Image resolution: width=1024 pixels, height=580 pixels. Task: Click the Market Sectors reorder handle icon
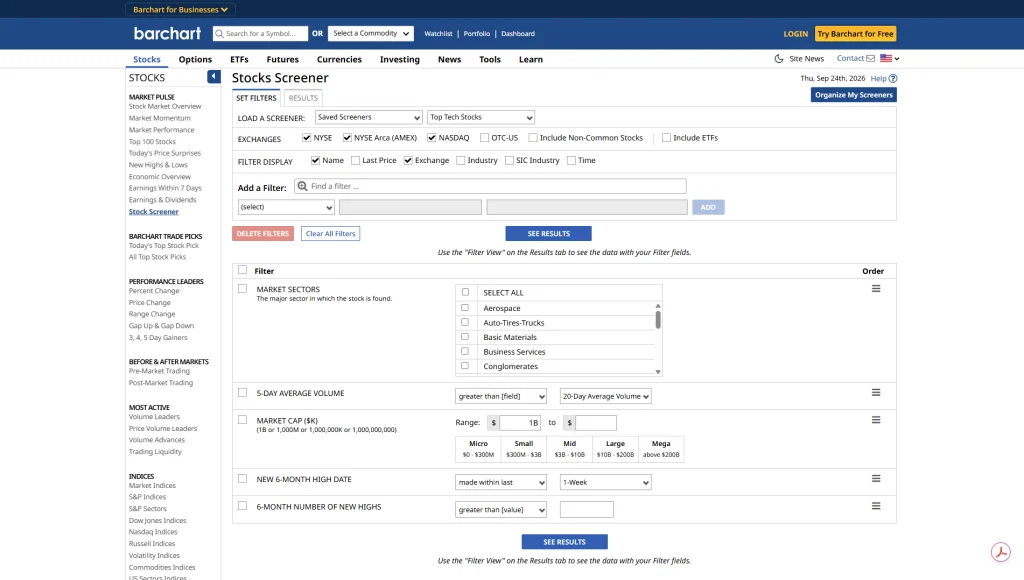point(876,289)
